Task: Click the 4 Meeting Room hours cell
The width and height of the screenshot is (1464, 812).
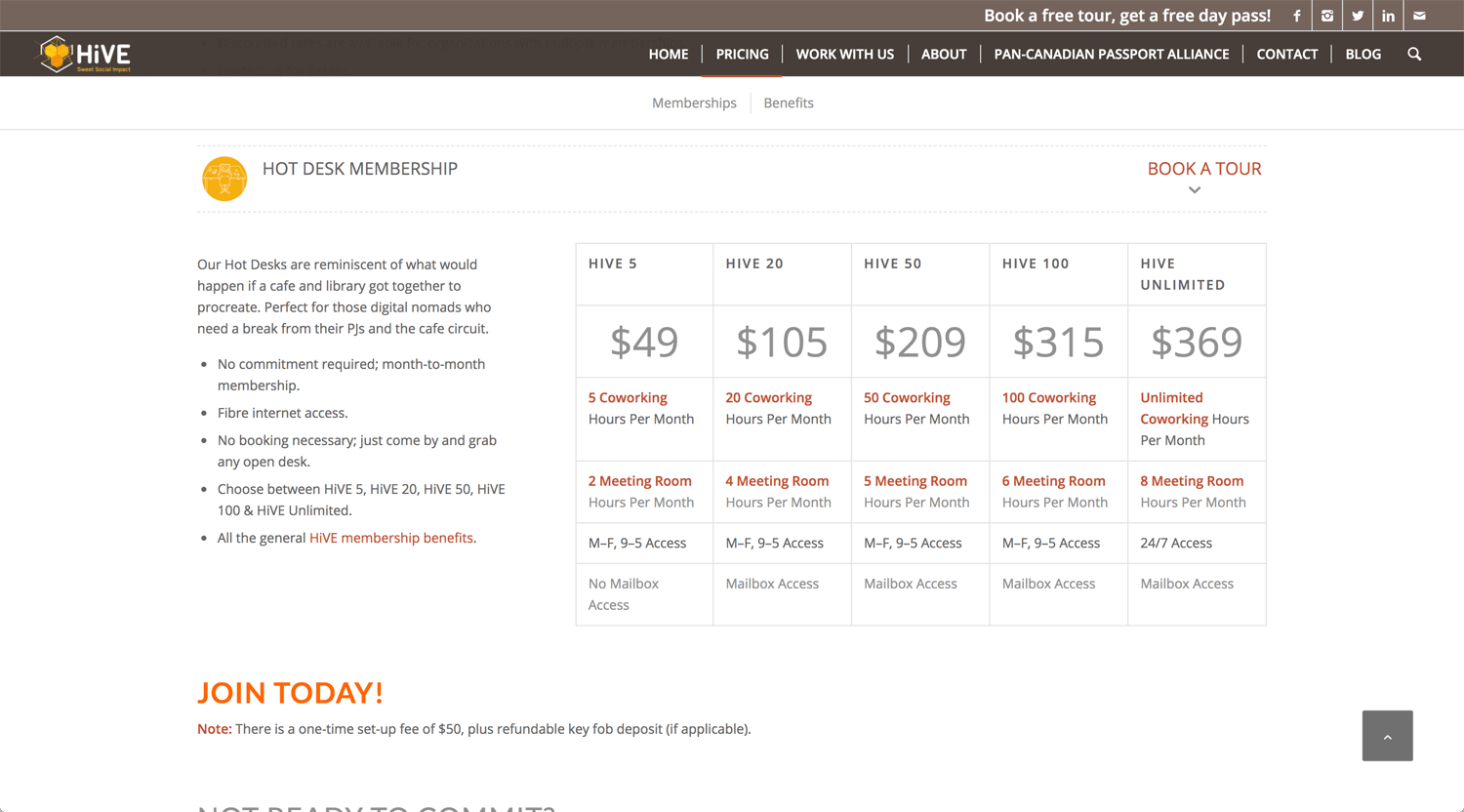Action: click(x=782, y=492)
